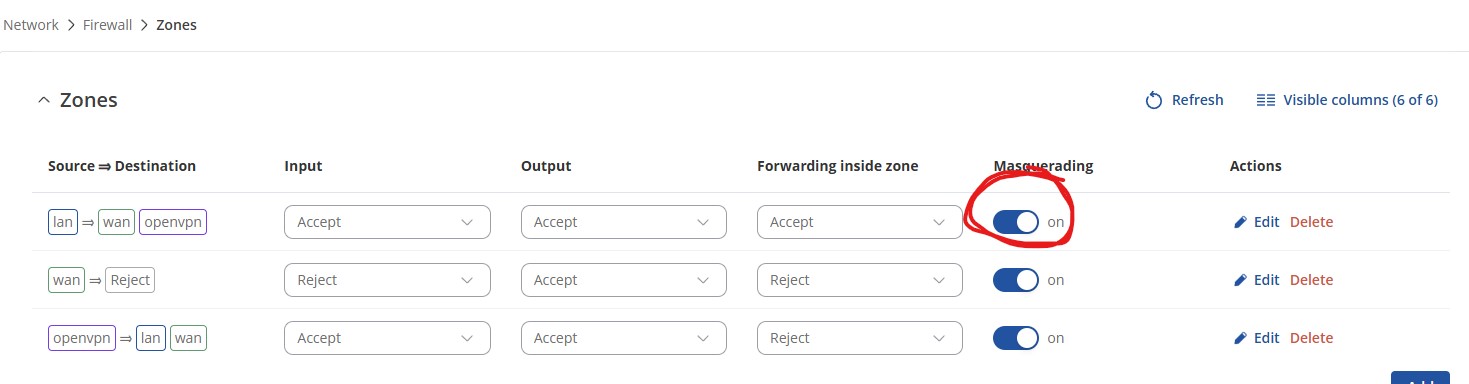Open the Visible columns list icon
The width and height of the screenshot is (1469, 384).
1266,100
